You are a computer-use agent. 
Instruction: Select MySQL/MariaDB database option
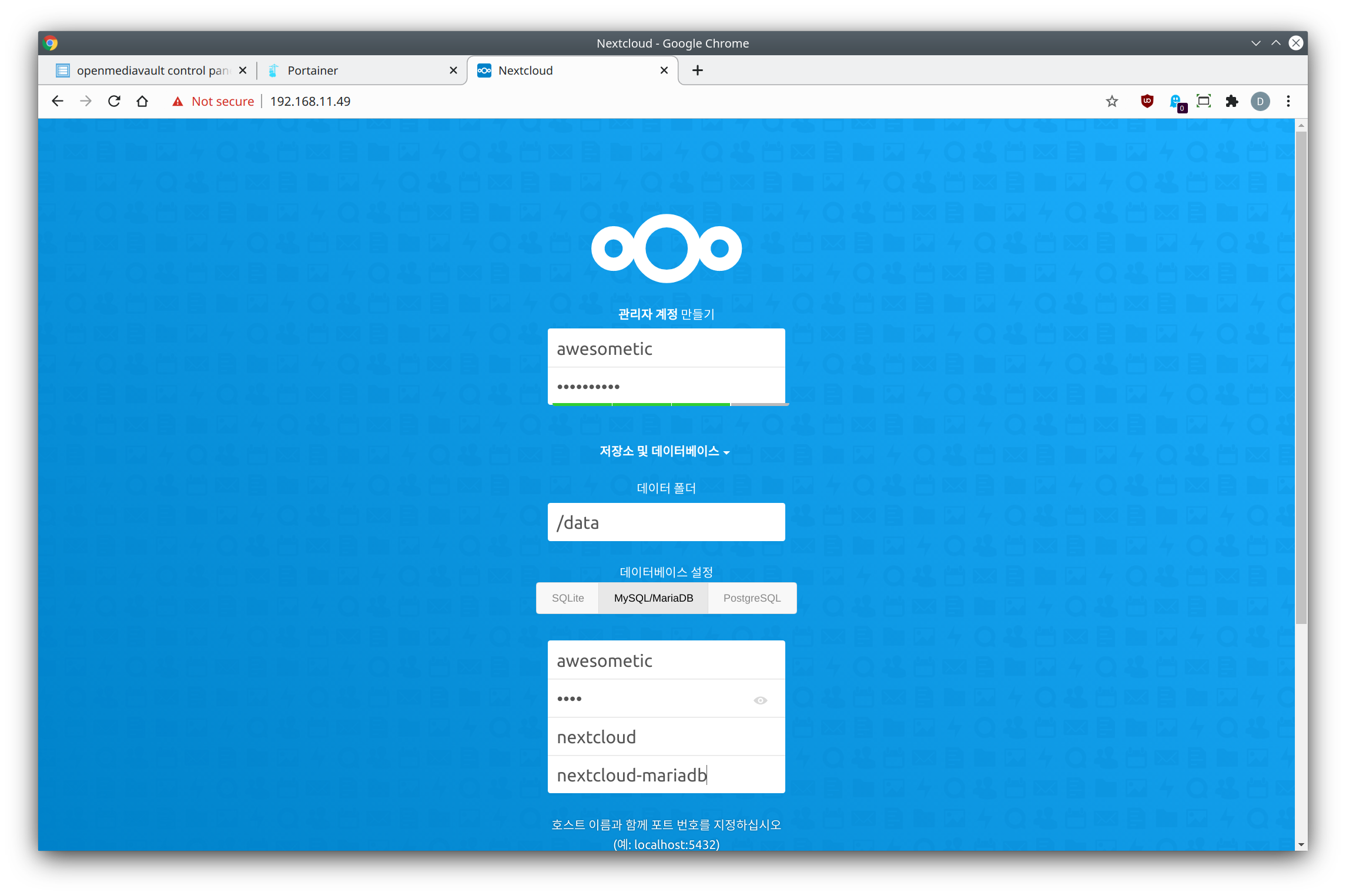pos(653,598)
